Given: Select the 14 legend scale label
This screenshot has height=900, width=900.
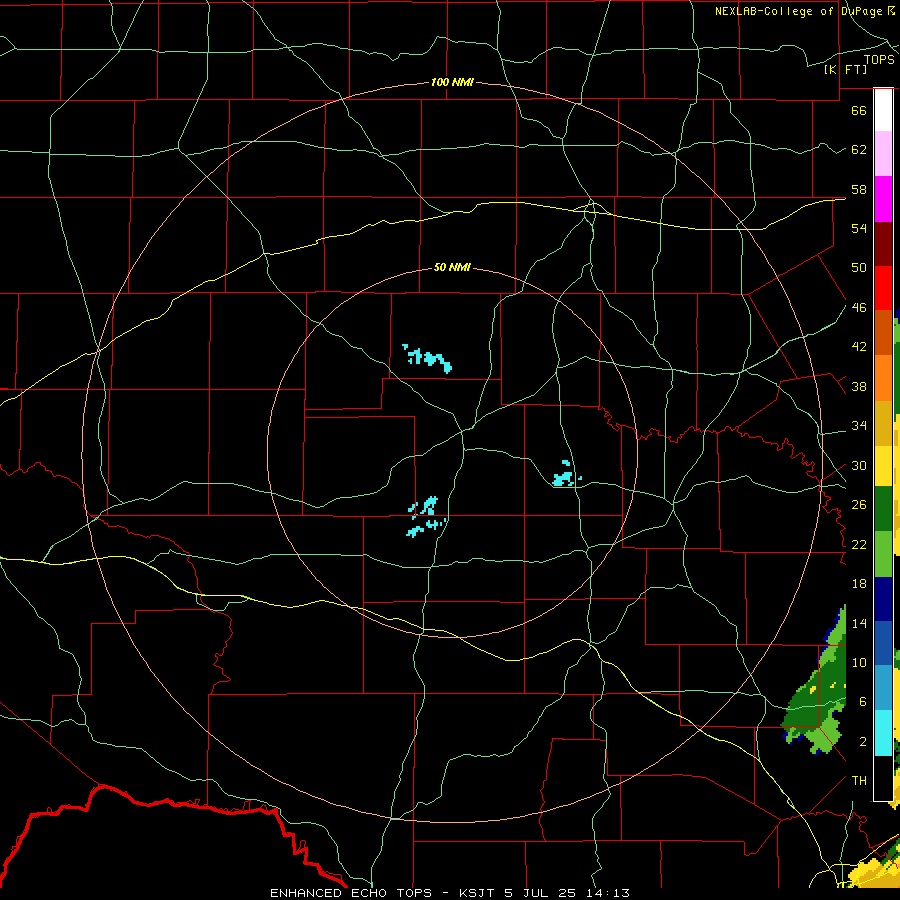Looking at the screenshot, I should pos(859,623).
